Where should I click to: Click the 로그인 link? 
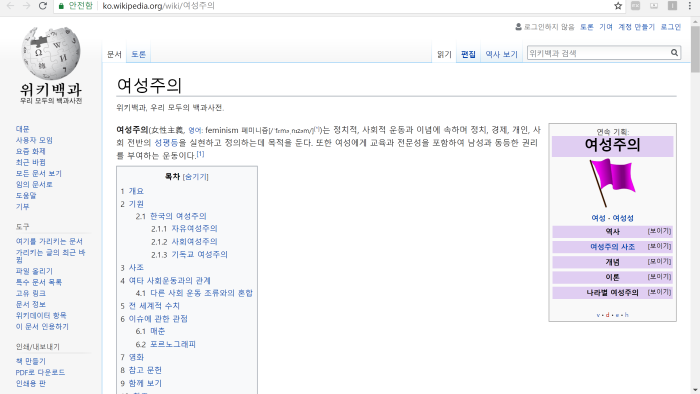[x=671, y=27]
